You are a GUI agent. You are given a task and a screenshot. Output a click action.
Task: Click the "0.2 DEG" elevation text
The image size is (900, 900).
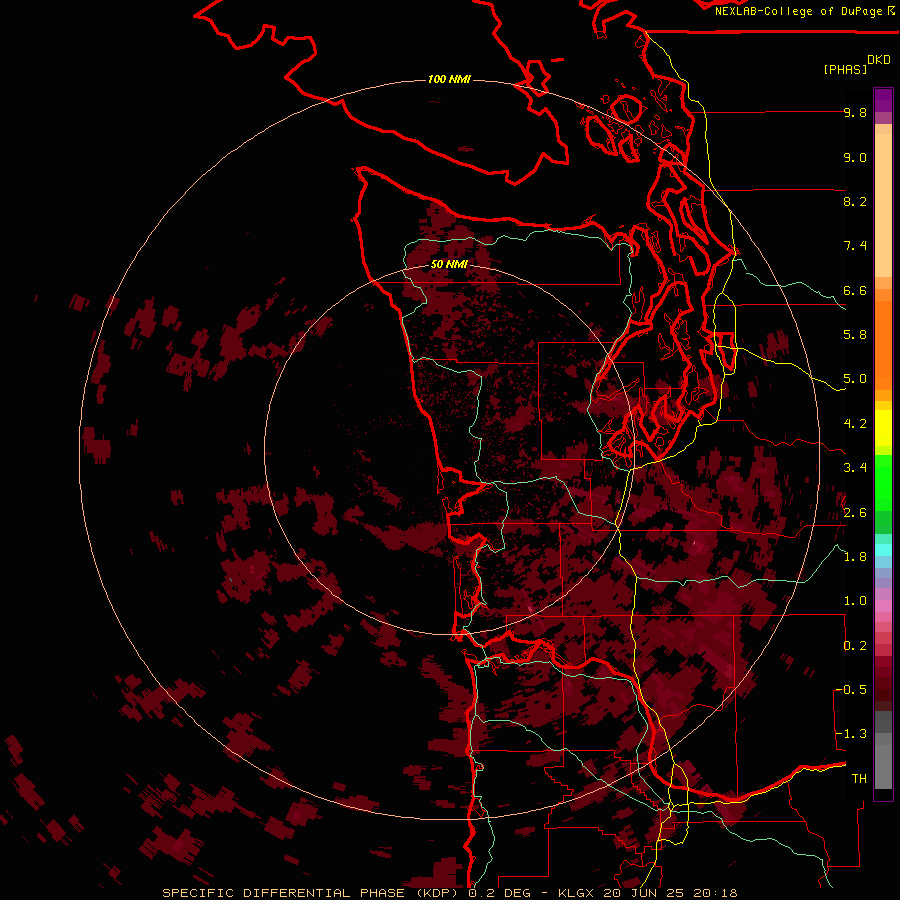click(x=499, y=893)
